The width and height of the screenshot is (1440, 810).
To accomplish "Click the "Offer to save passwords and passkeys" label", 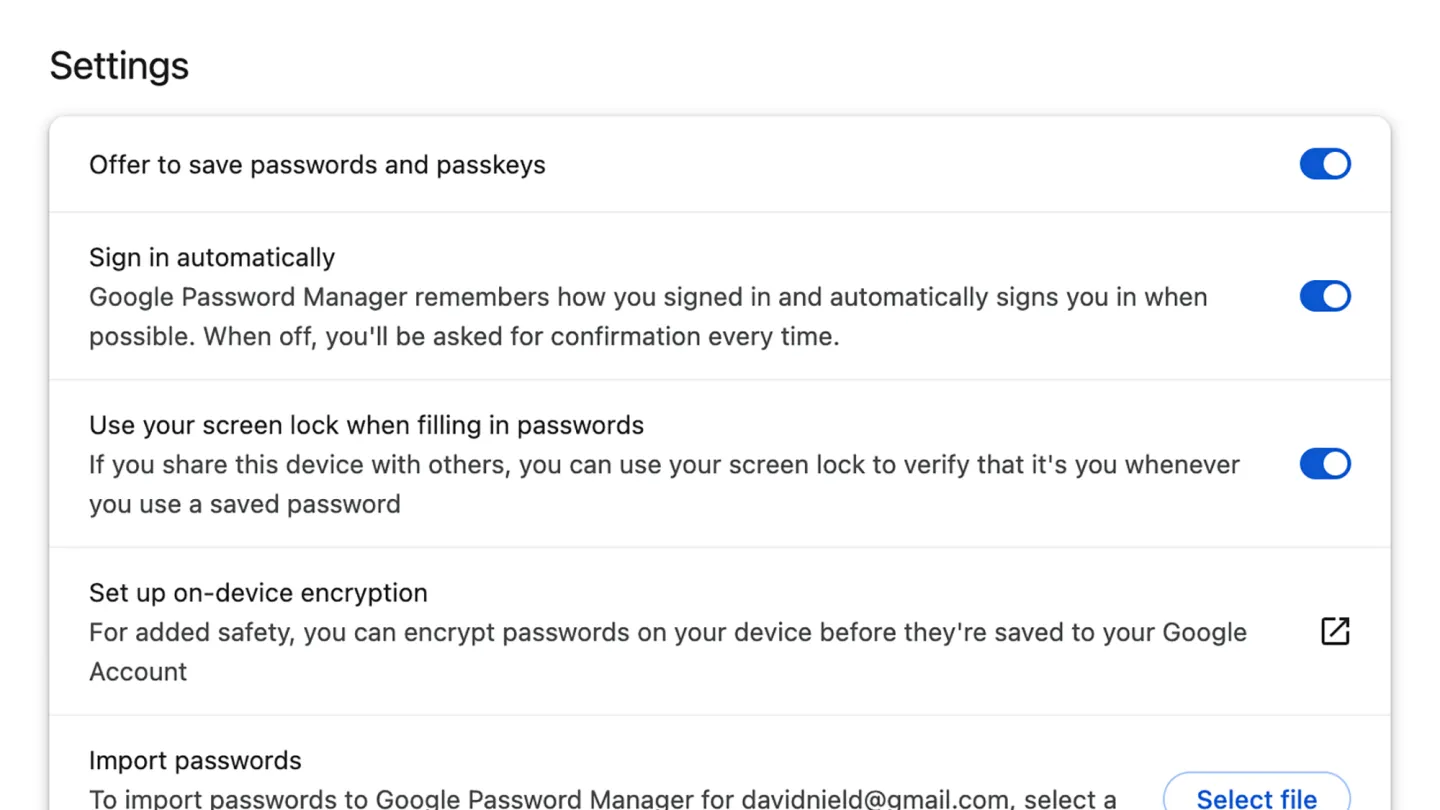I will [317, 165].
